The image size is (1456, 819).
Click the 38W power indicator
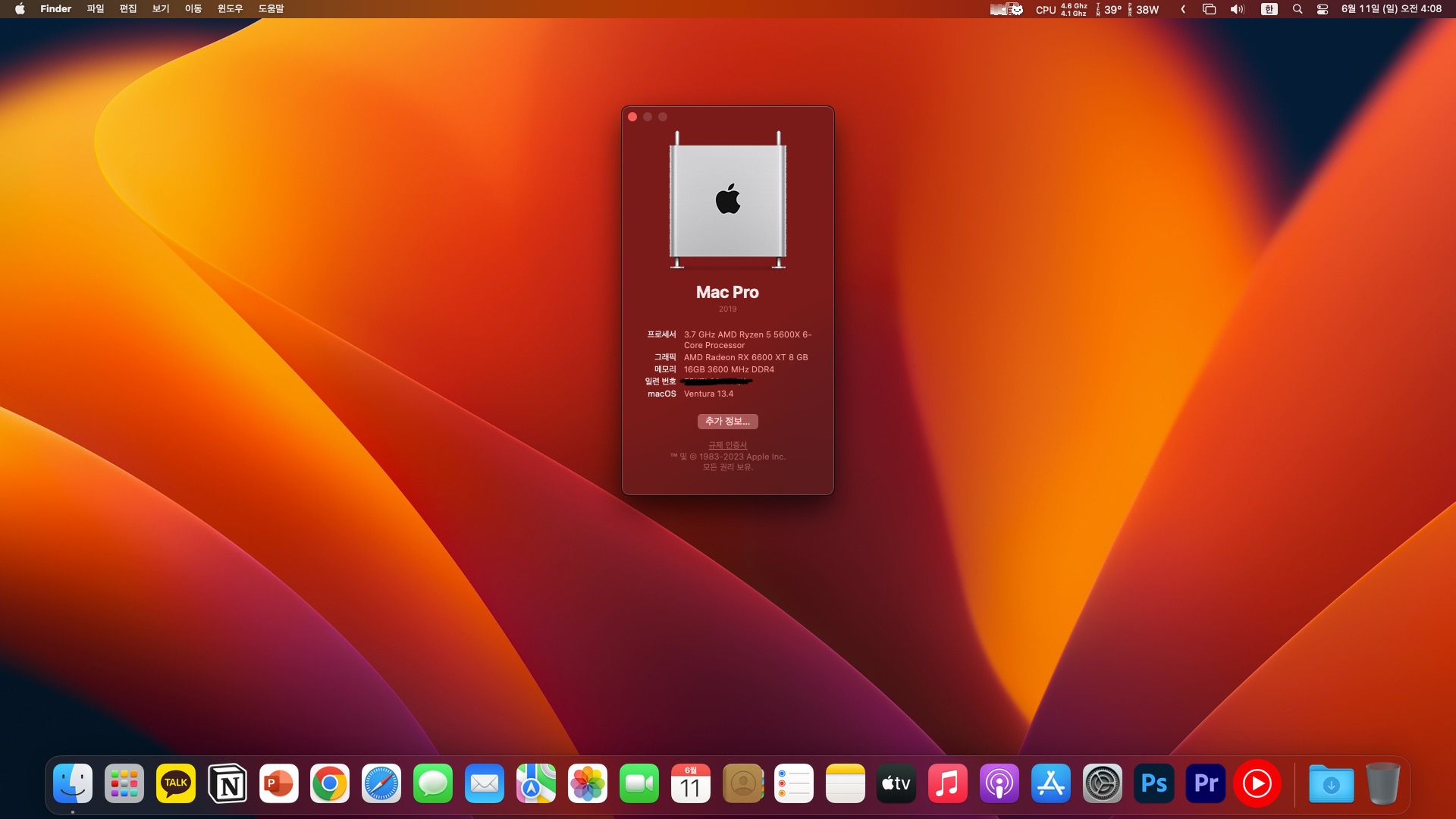(1144, 9)
